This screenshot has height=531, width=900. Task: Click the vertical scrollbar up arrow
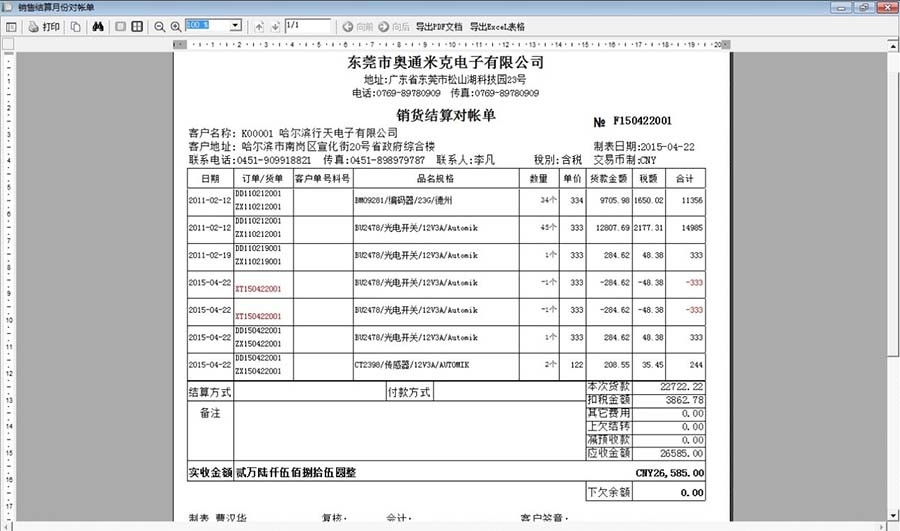(893, 45)
